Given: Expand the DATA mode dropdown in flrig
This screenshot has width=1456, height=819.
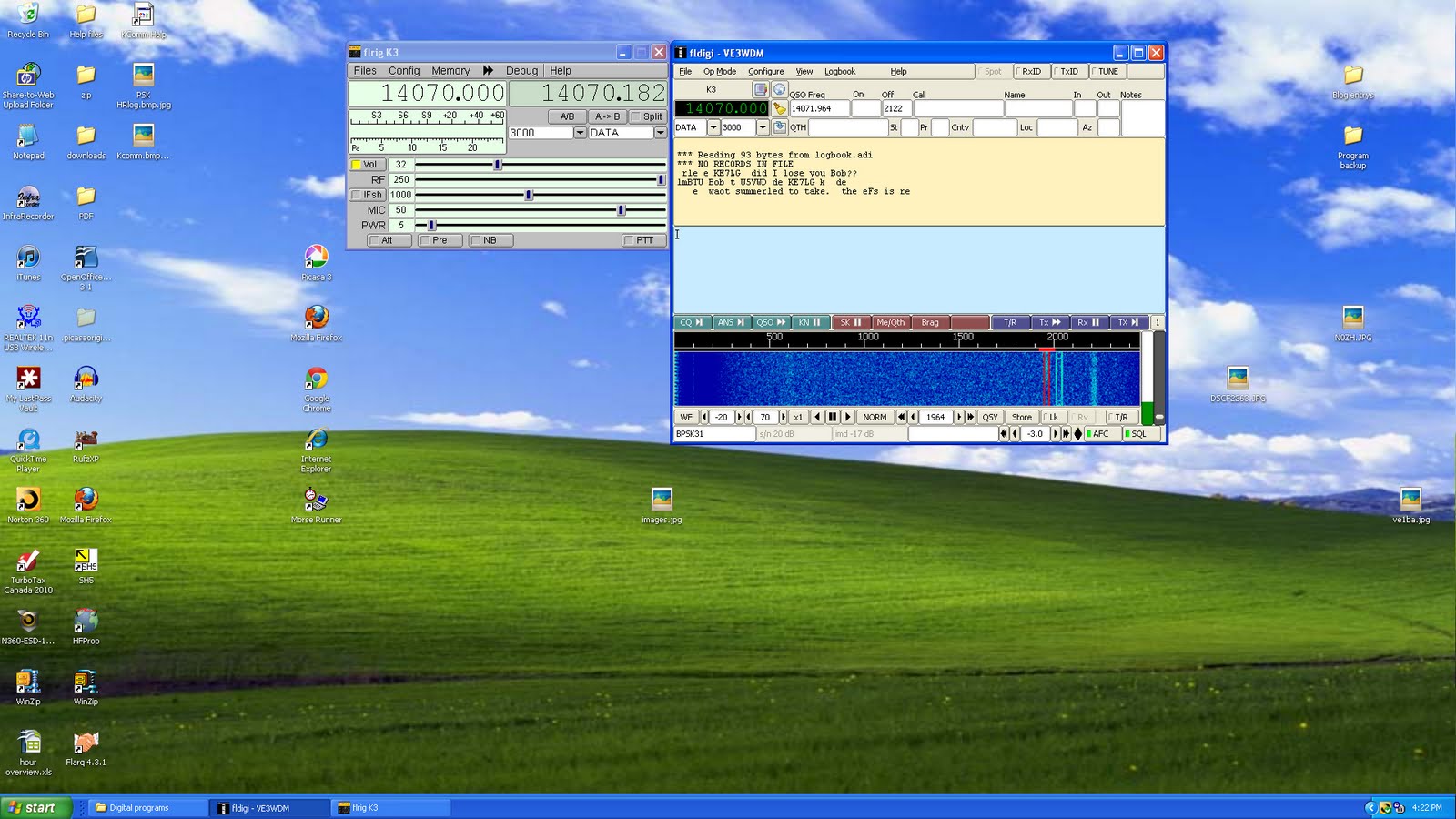Looking at the screenshot, I should click(x=660, y=133).
